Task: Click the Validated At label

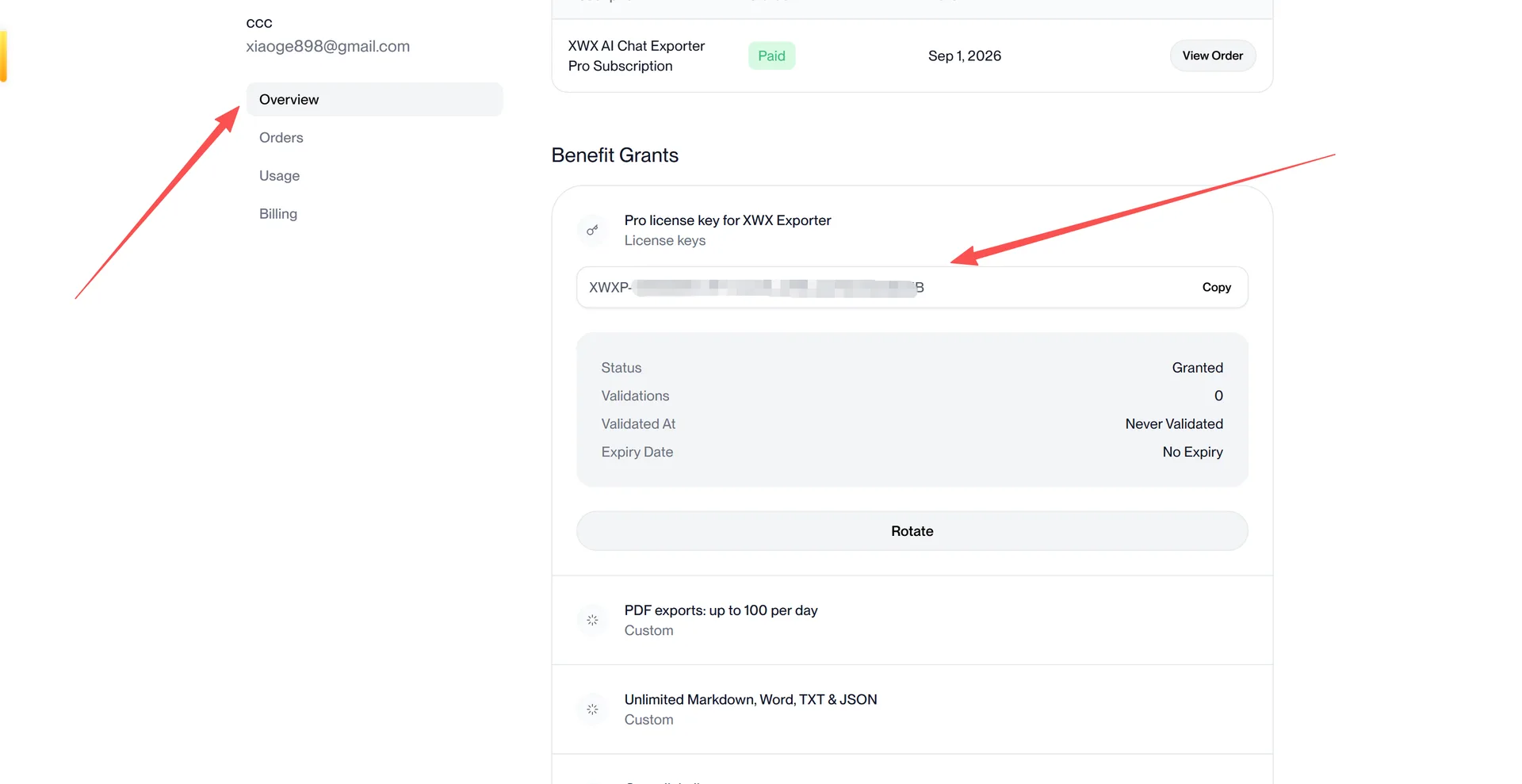Action: [638, 424]
